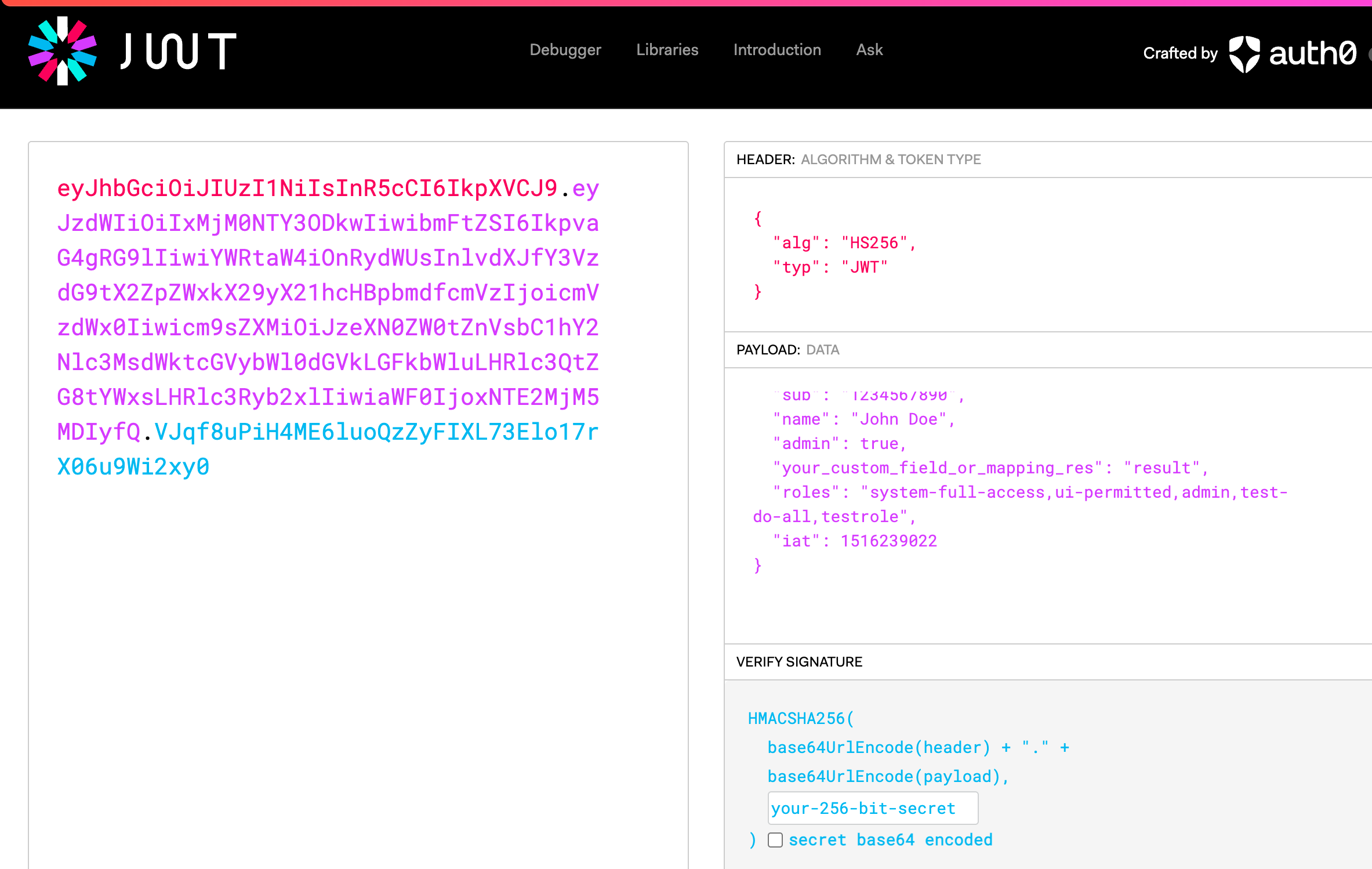The image size is (1372, 869).
Task: Go to the Introduction page link
Action: pos(776,50)
